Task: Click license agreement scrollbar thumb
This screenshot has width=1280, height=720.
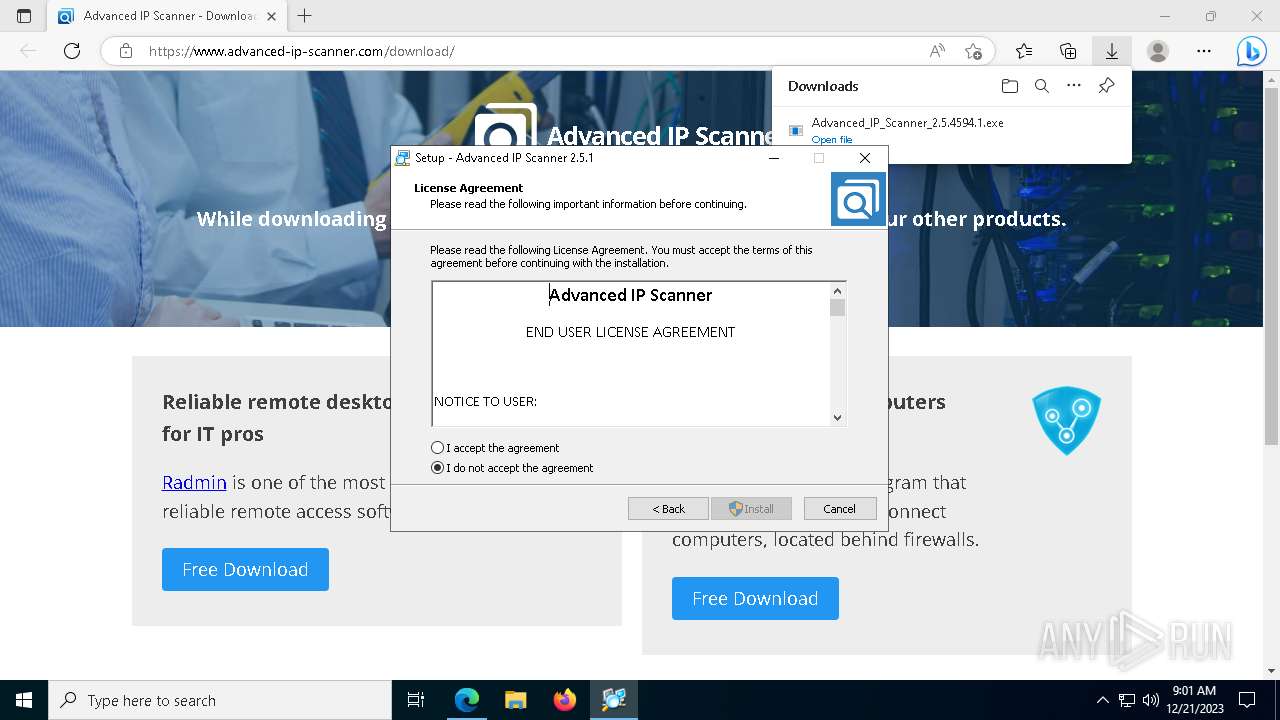Action: coord(838,307)
